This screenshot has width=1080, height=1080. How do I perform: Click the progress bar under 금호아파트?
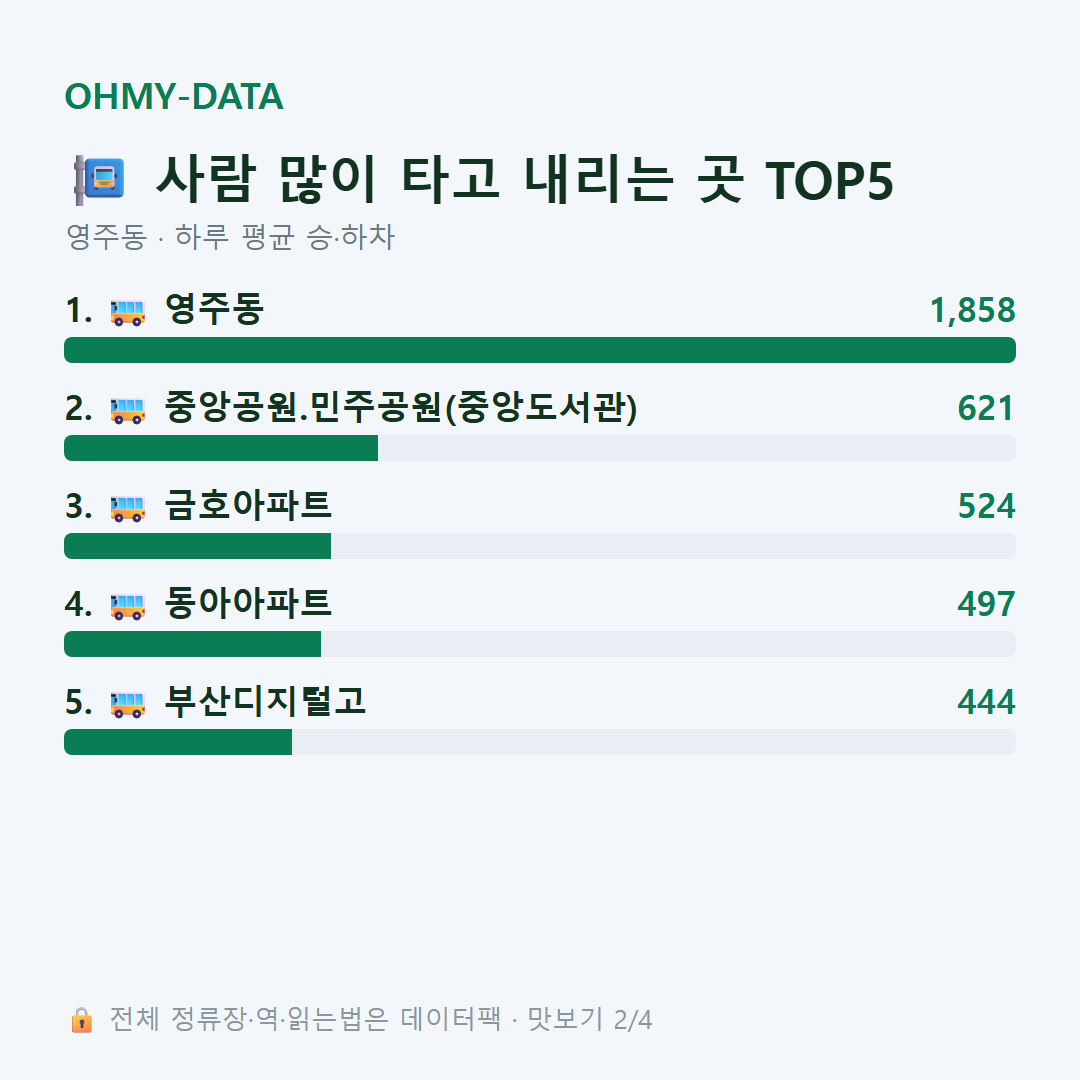point(540,546)
